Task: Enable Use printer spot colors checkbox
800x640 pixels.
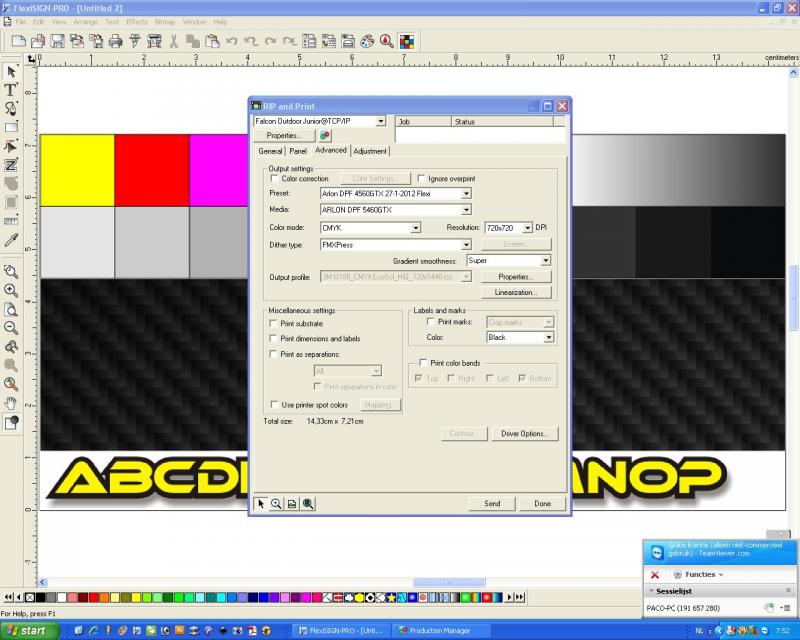Action: (274, 404)
